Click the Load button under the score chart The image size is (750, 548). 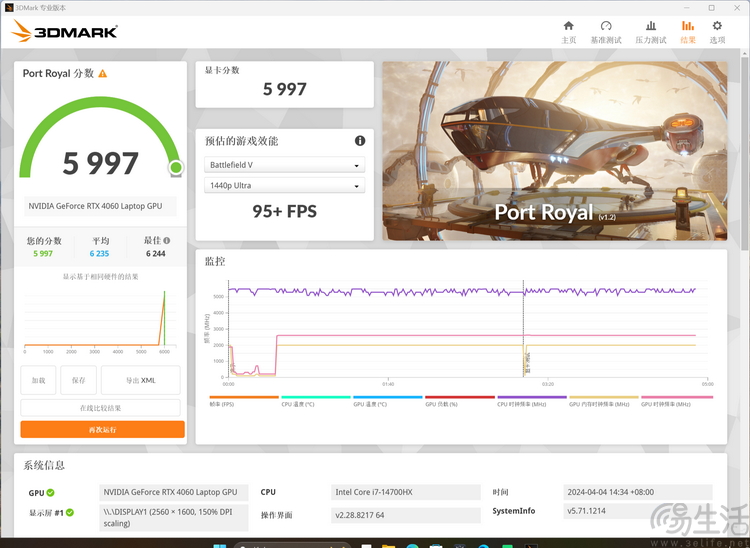click(38, 380)
